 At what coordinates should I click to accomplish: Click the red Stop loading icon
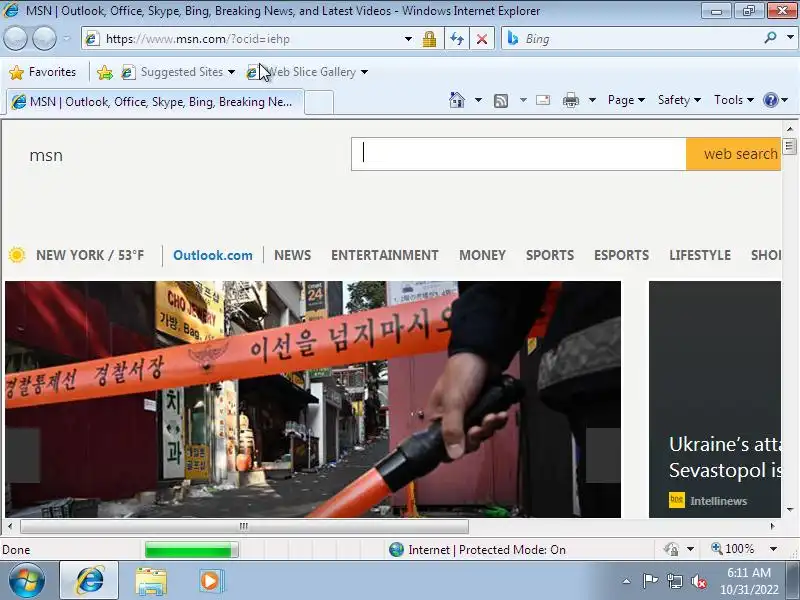(x=482, y=39)
